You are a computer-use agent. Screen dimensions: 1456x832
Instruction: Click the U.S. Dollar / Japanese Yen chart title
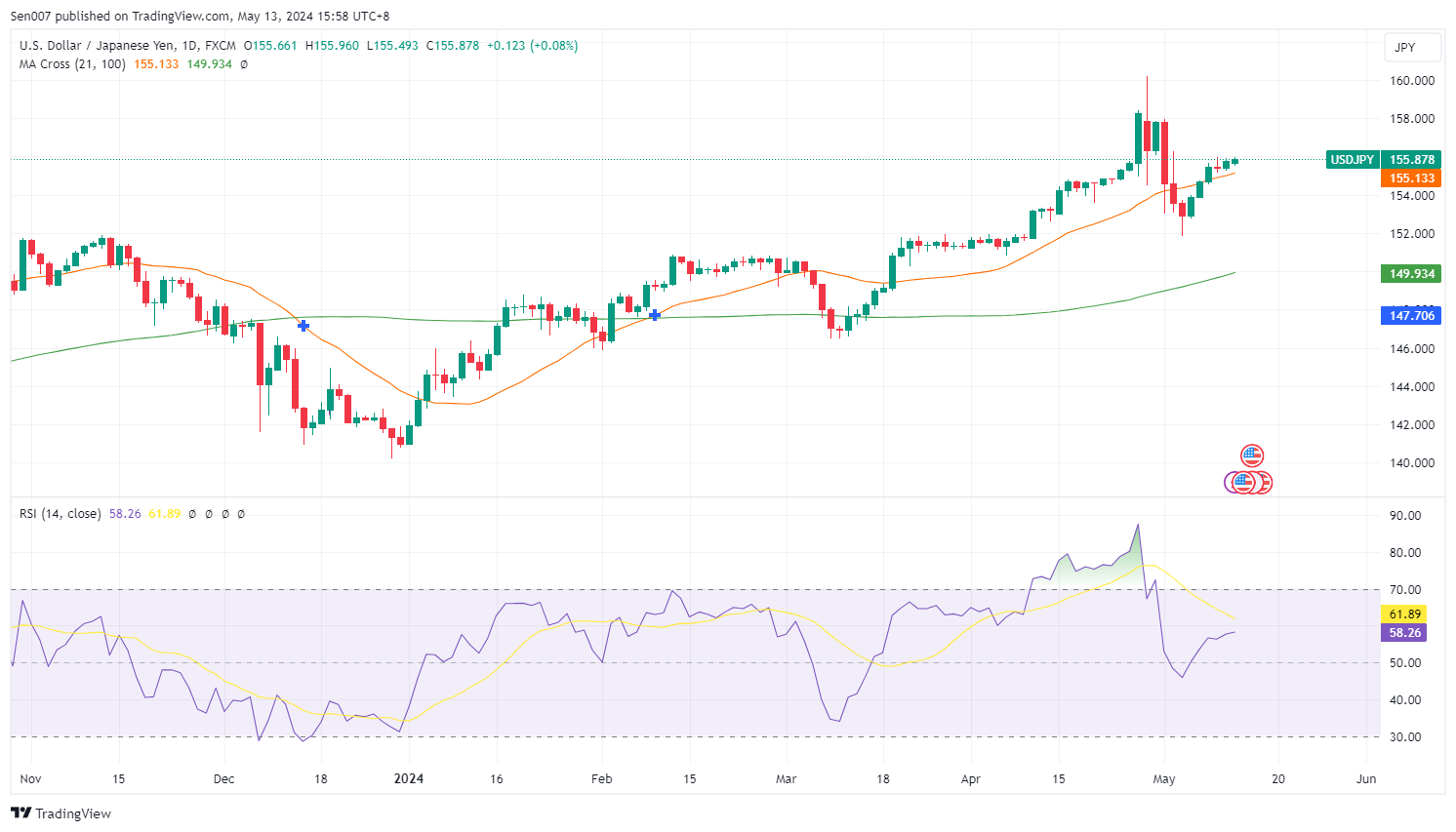(128, 46)
